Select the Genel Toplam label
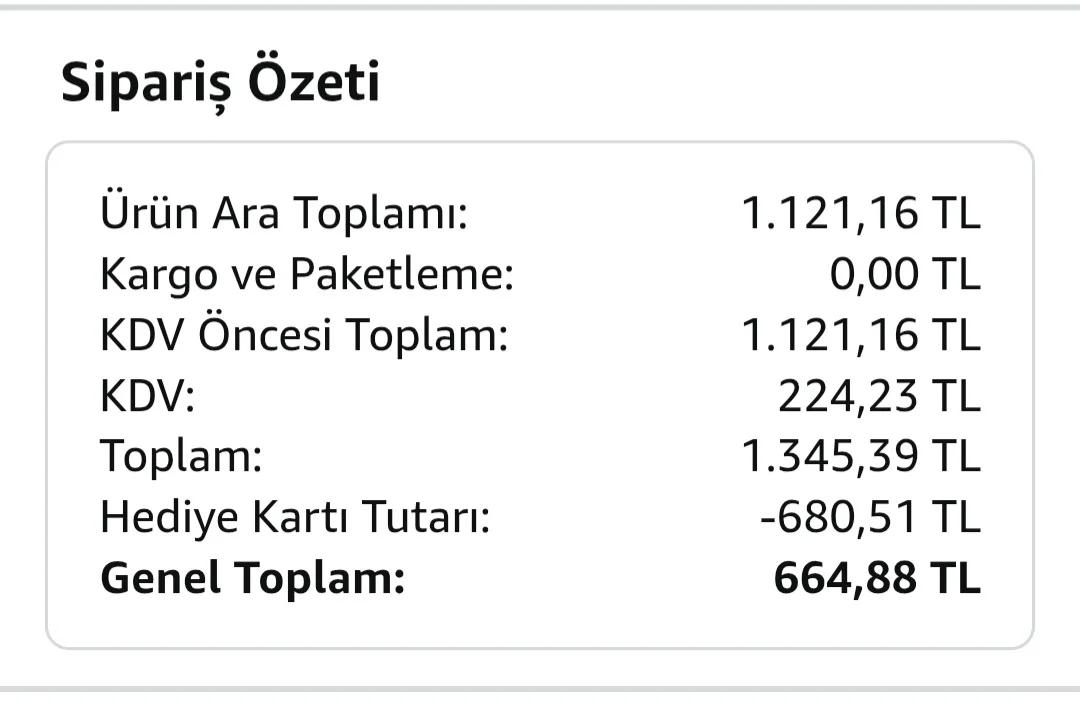 point(252,578)
